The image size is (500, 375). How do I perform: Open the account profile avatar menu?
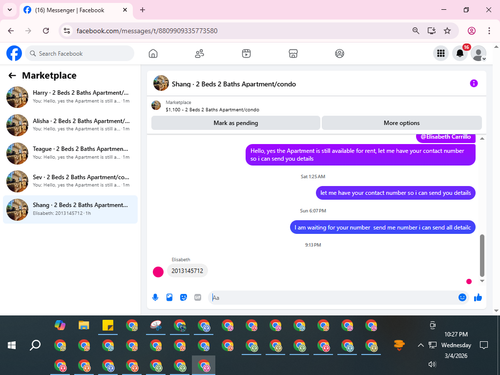479,53
